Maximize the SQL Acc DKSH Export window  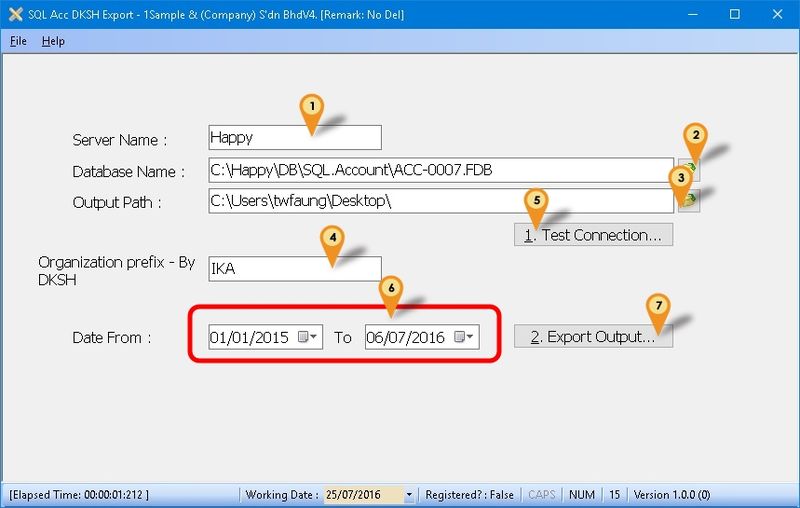click(734, 15)
